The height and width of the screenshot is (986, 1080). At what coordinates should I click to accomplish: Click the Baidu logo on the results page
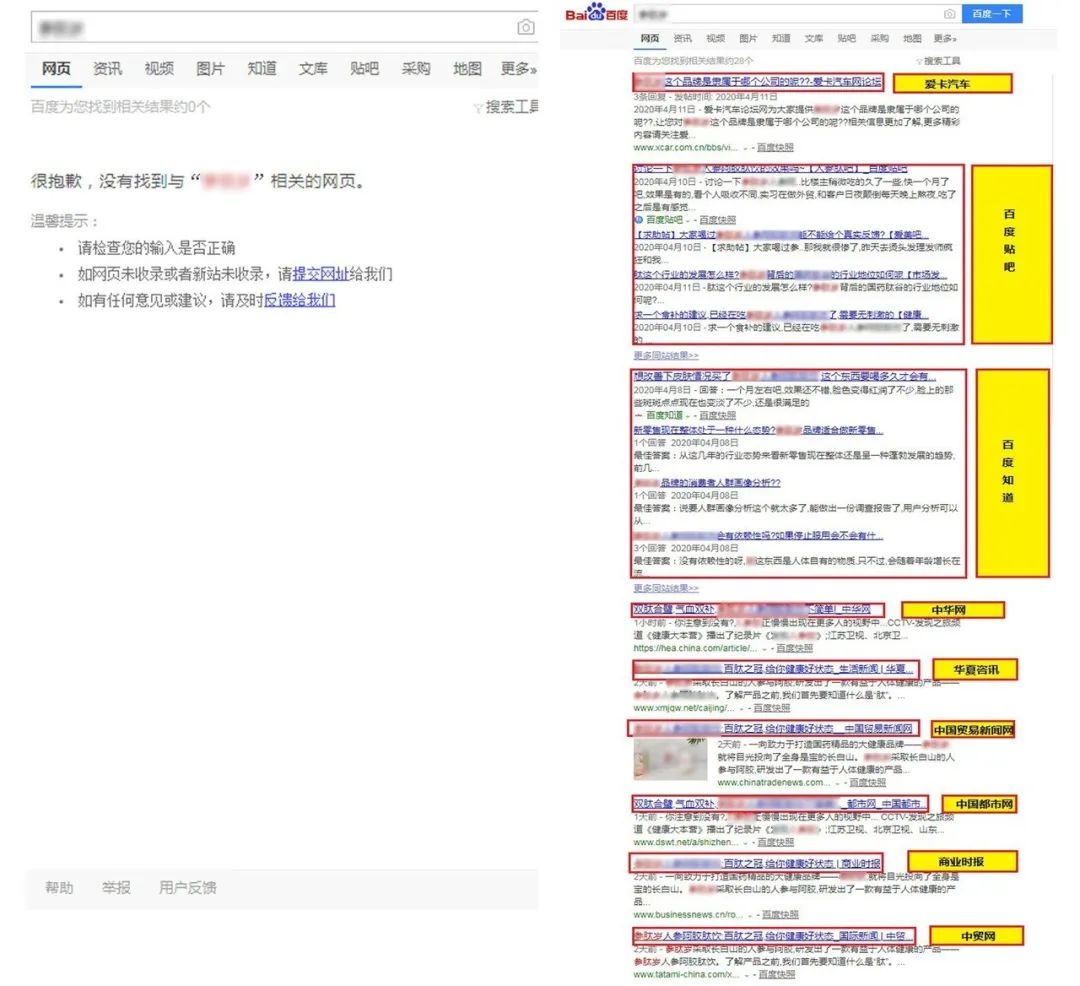click(x=596, y=12)
